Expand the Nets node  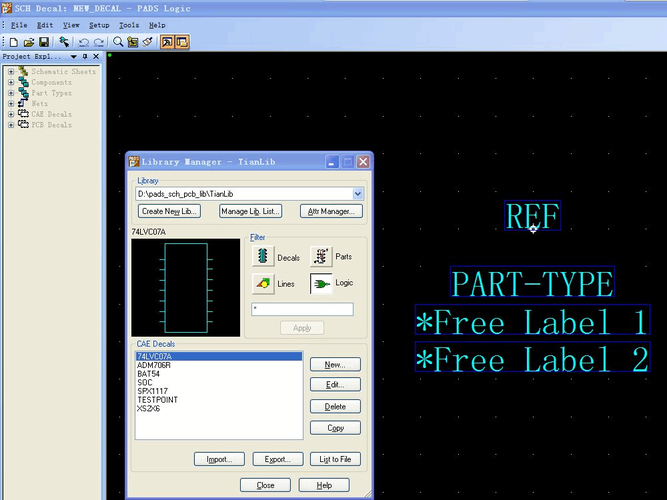(11, 103)
